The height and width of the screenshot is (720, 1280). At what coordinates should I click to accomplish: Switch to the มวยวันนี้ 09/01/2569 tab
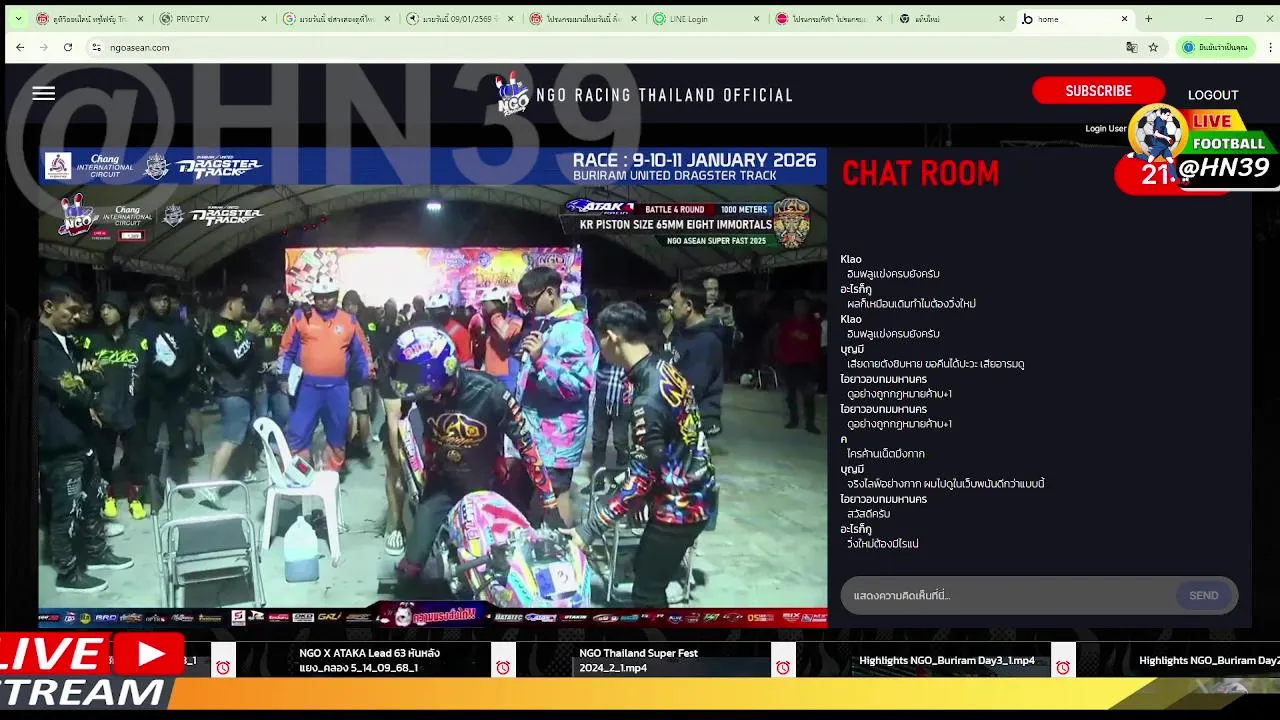[460, 19]
